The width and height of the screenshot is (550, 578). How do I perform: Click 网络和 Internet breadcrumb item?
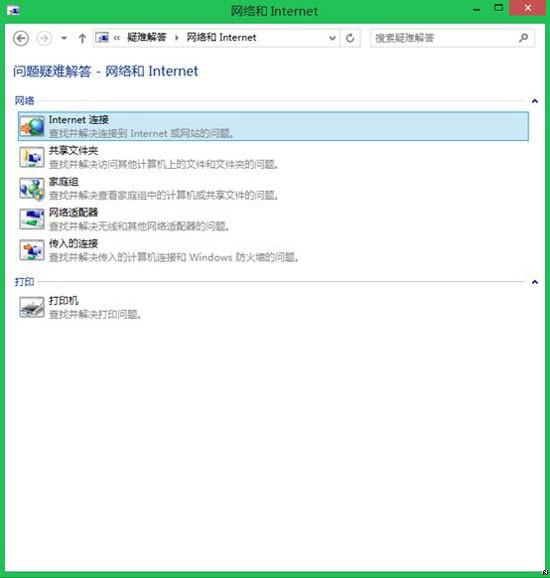221,37
